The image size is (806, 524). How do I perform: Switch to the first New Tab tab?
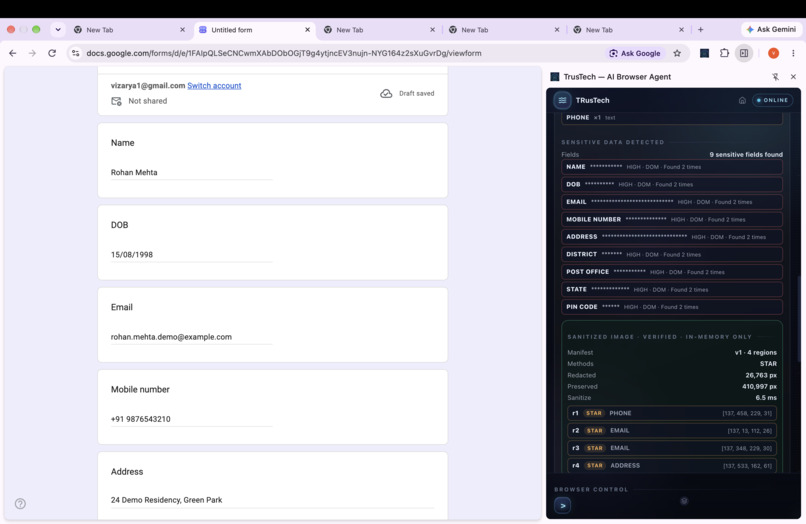[129, 30]
